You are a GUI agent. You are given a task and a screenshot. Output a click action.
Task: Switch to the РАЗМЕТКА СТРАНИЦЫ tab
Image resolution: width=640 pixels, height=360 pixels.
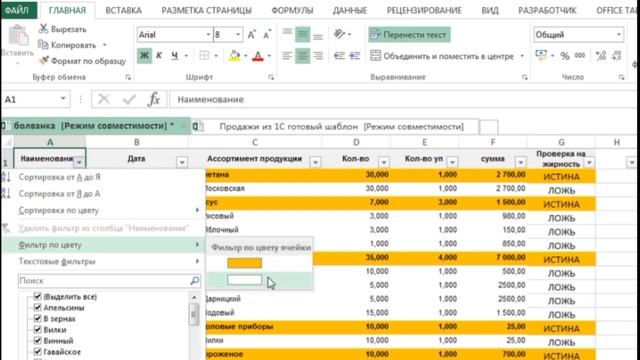click(x=207, y=11)
